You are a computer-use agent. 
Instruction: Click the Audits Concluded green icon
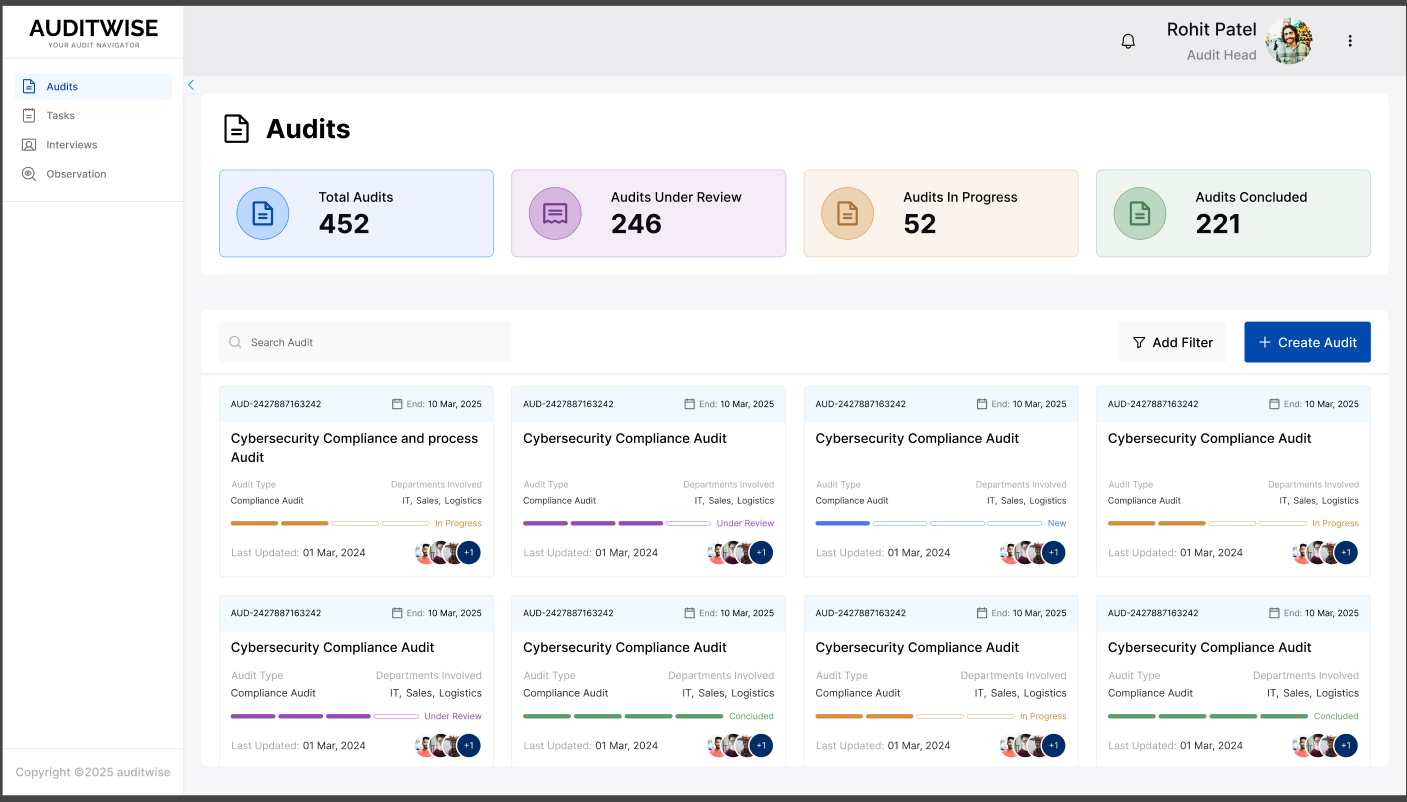coord(1139,213)
